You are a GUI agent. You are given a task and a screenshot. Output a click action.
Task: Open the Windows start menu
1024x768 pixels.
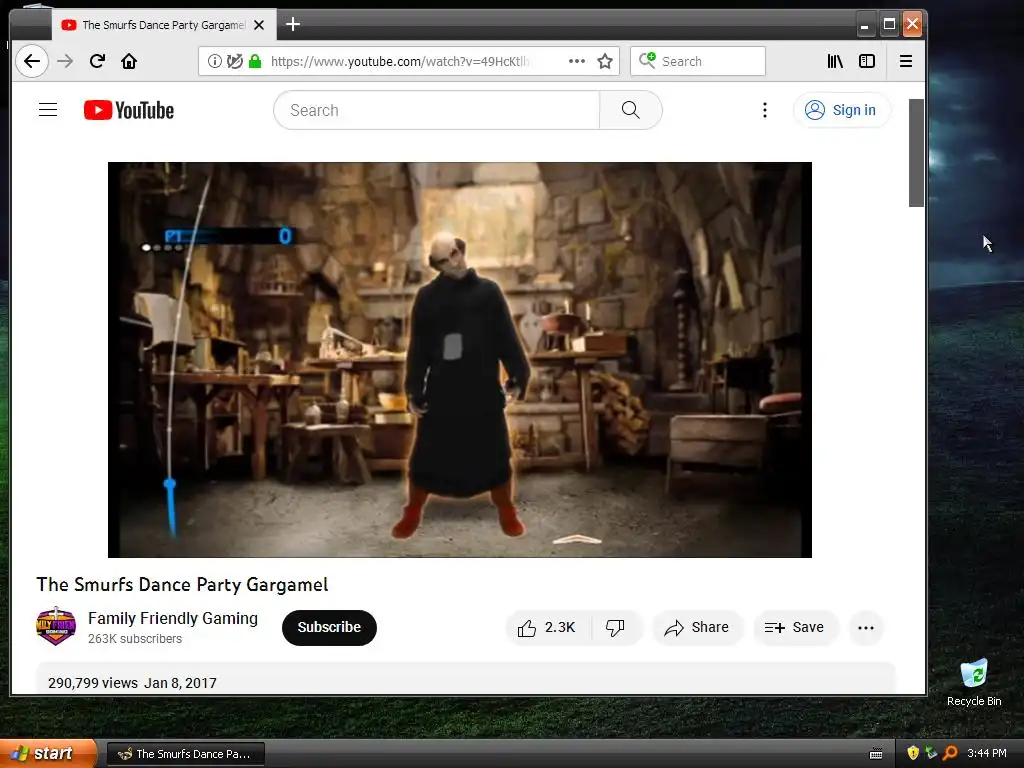point(46,754)
